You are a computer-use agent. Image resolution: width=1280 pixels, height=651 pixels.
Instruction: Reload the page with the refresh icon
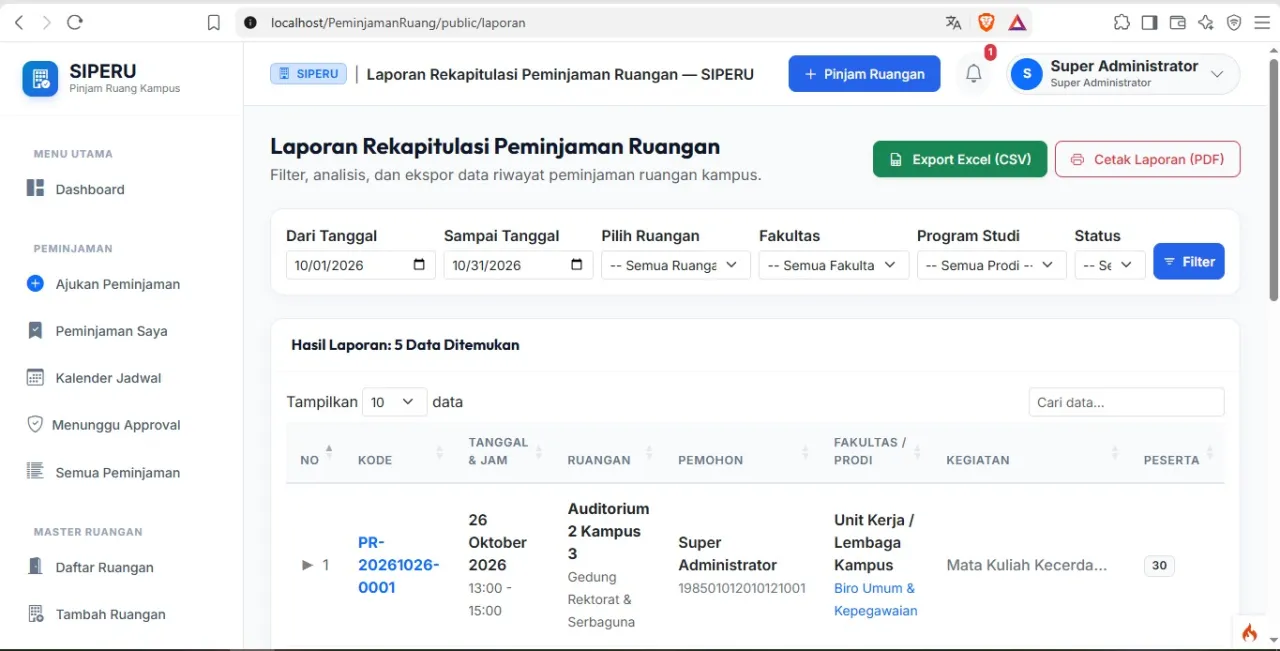click(x=75, y=22)
